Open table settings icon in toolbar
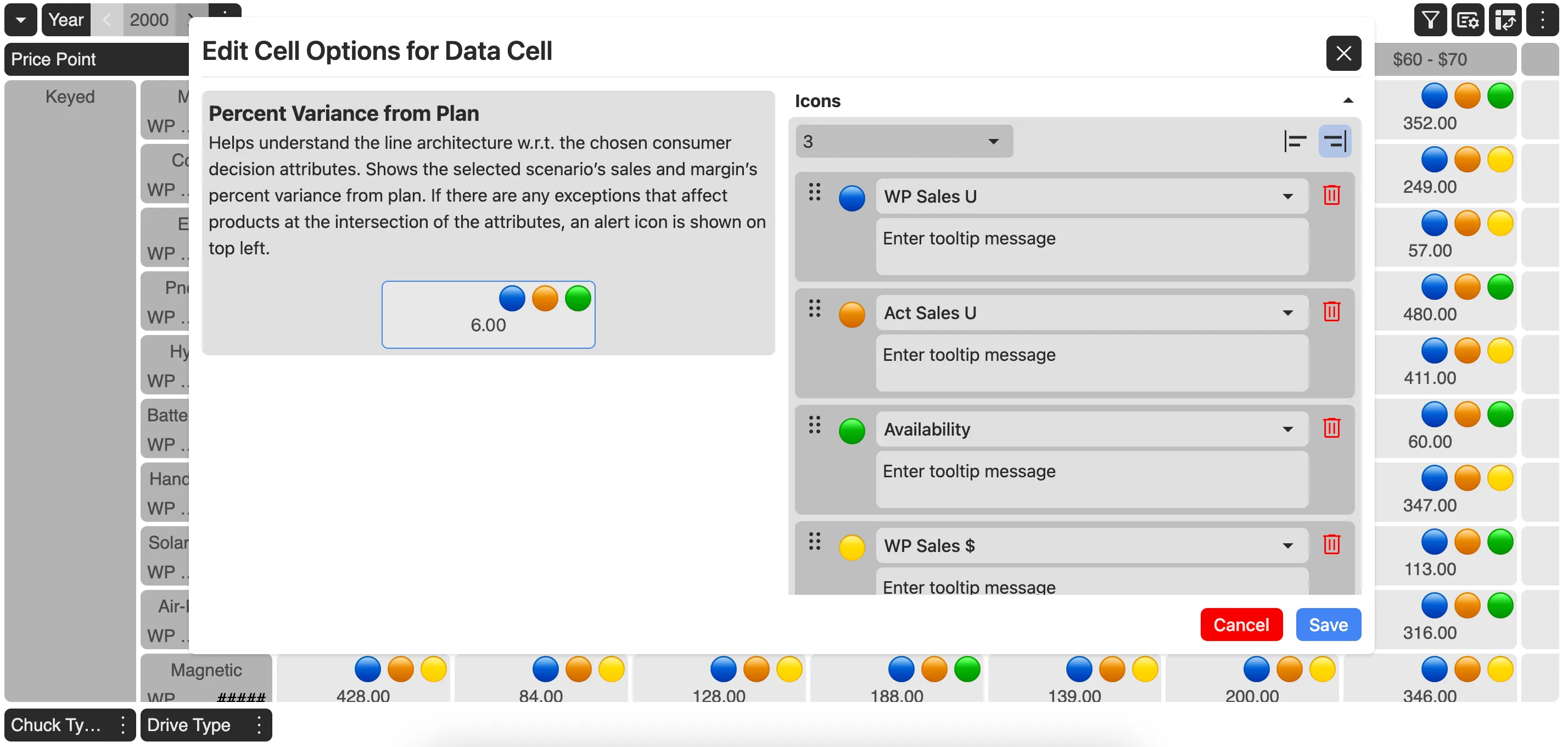Image resolution: width=1568 pixels, height=747 pixels. point(1468,20)
